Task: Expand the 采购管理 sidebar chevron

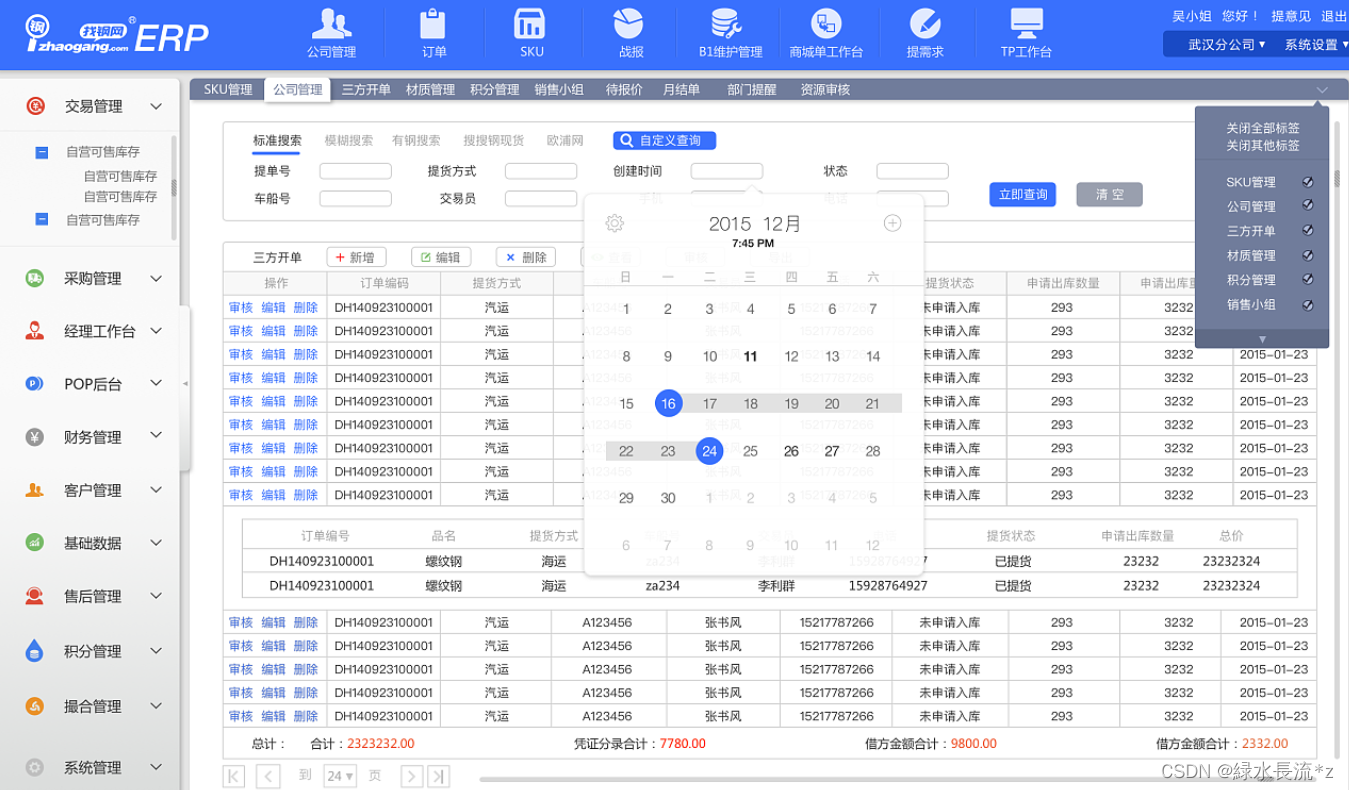Action: point(156,278)
